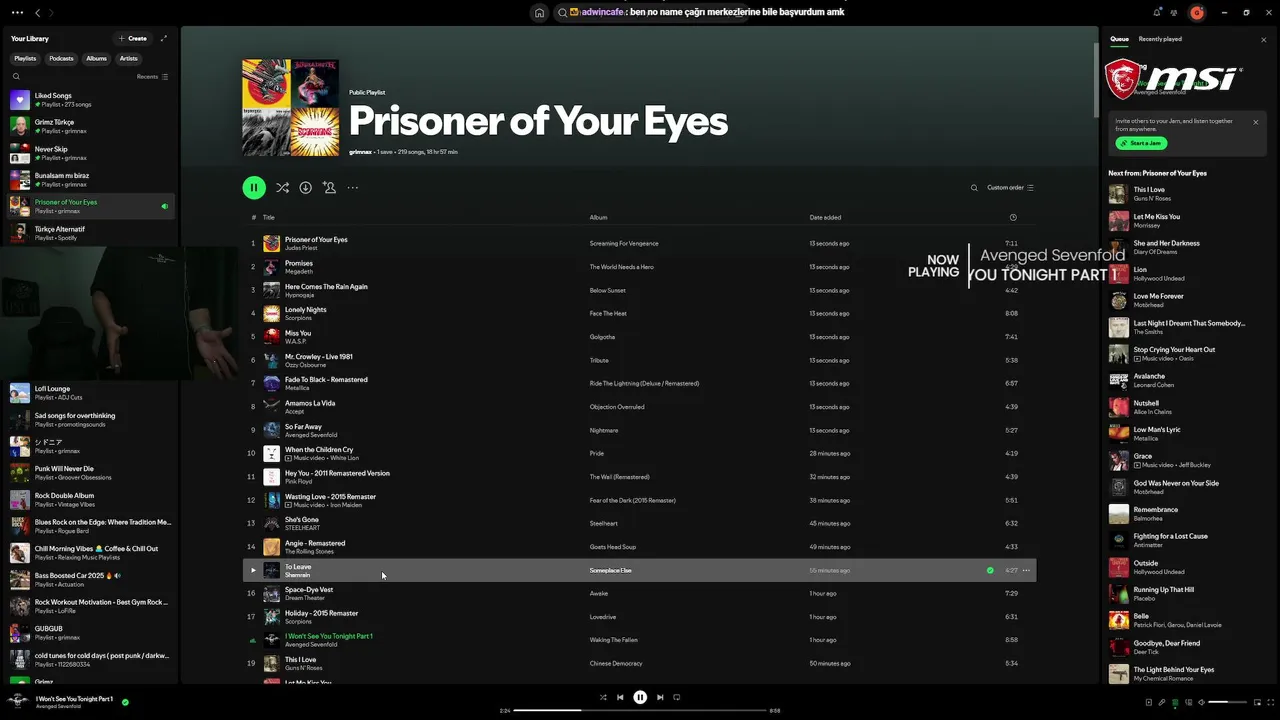The image size is (1280, 720).
Task: Adjust the volume slider
Action: pyautogui.click(x=1227, y=702)
